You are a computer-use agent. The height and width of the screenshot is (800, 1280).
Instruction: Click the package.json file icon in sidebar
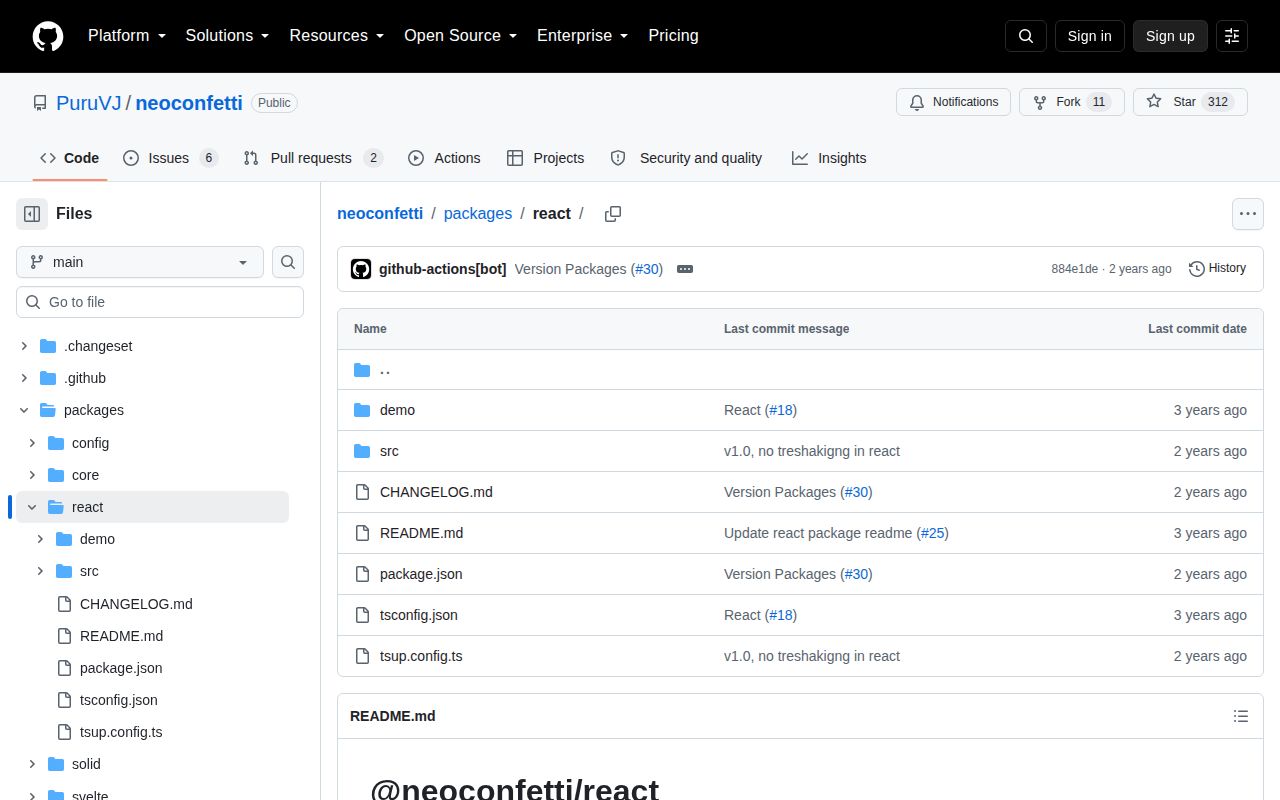click(64, 668)
